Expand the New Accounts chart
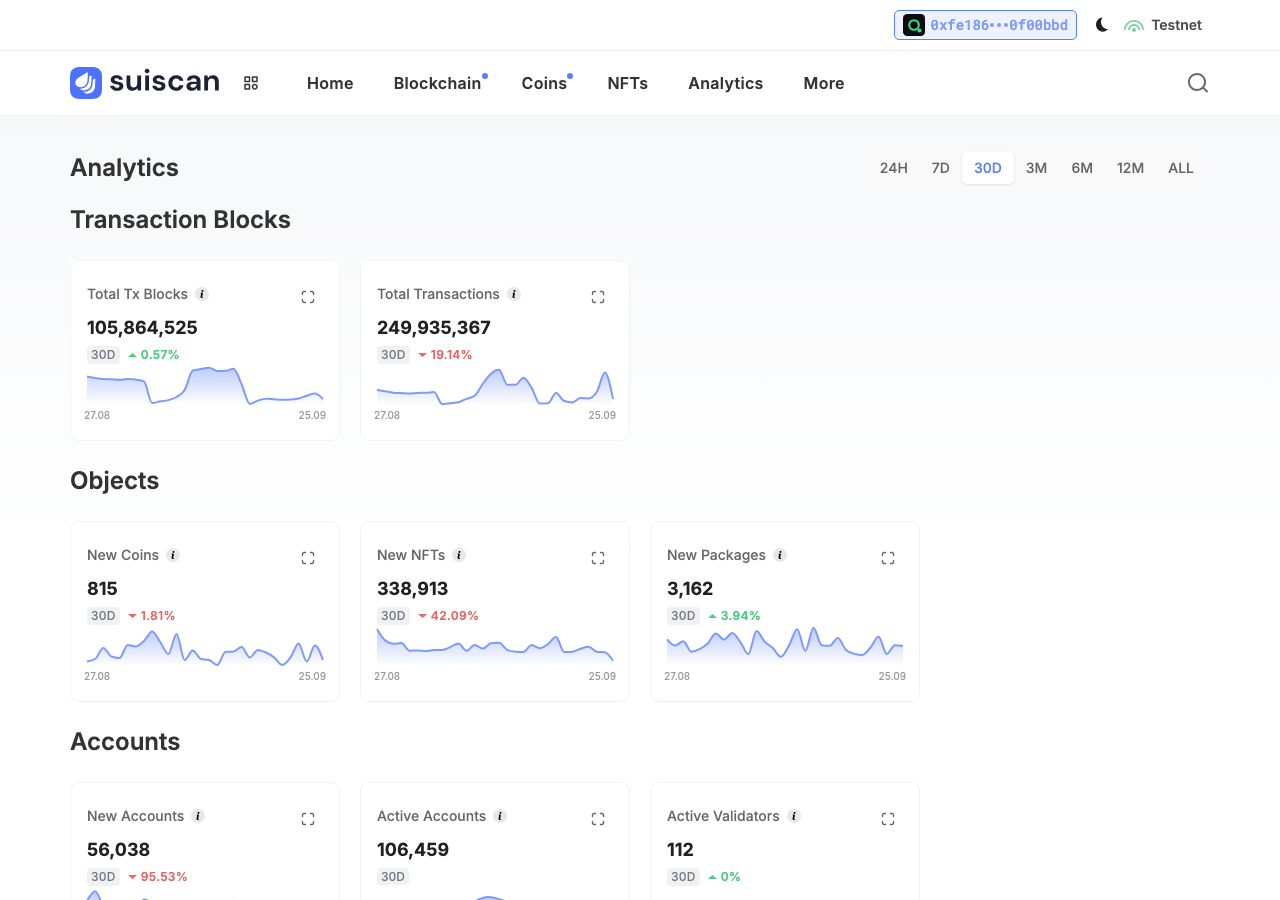This screenshot has height=900, width=1280. coord(308,819)
